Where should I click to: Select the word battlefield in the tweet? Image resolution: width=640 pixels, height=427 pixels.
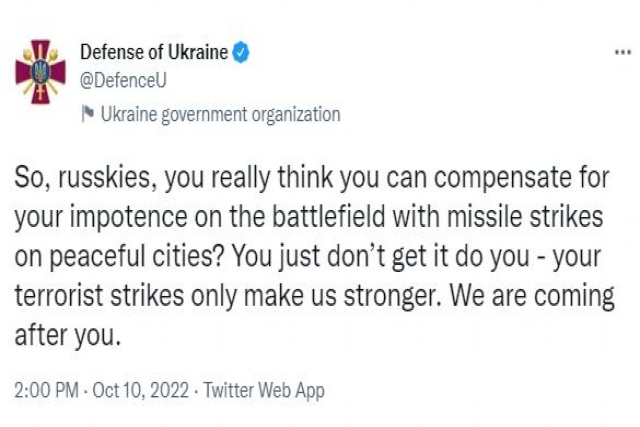click(329, 216)
